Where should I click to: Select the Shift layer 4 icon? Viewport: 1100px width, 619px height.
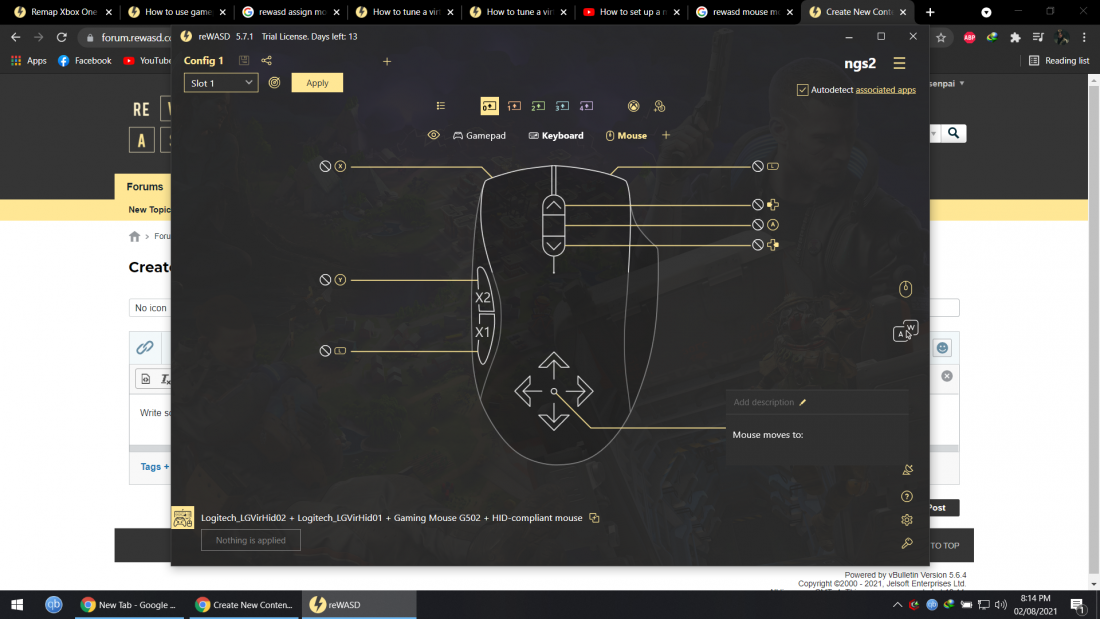pos(586,106)
